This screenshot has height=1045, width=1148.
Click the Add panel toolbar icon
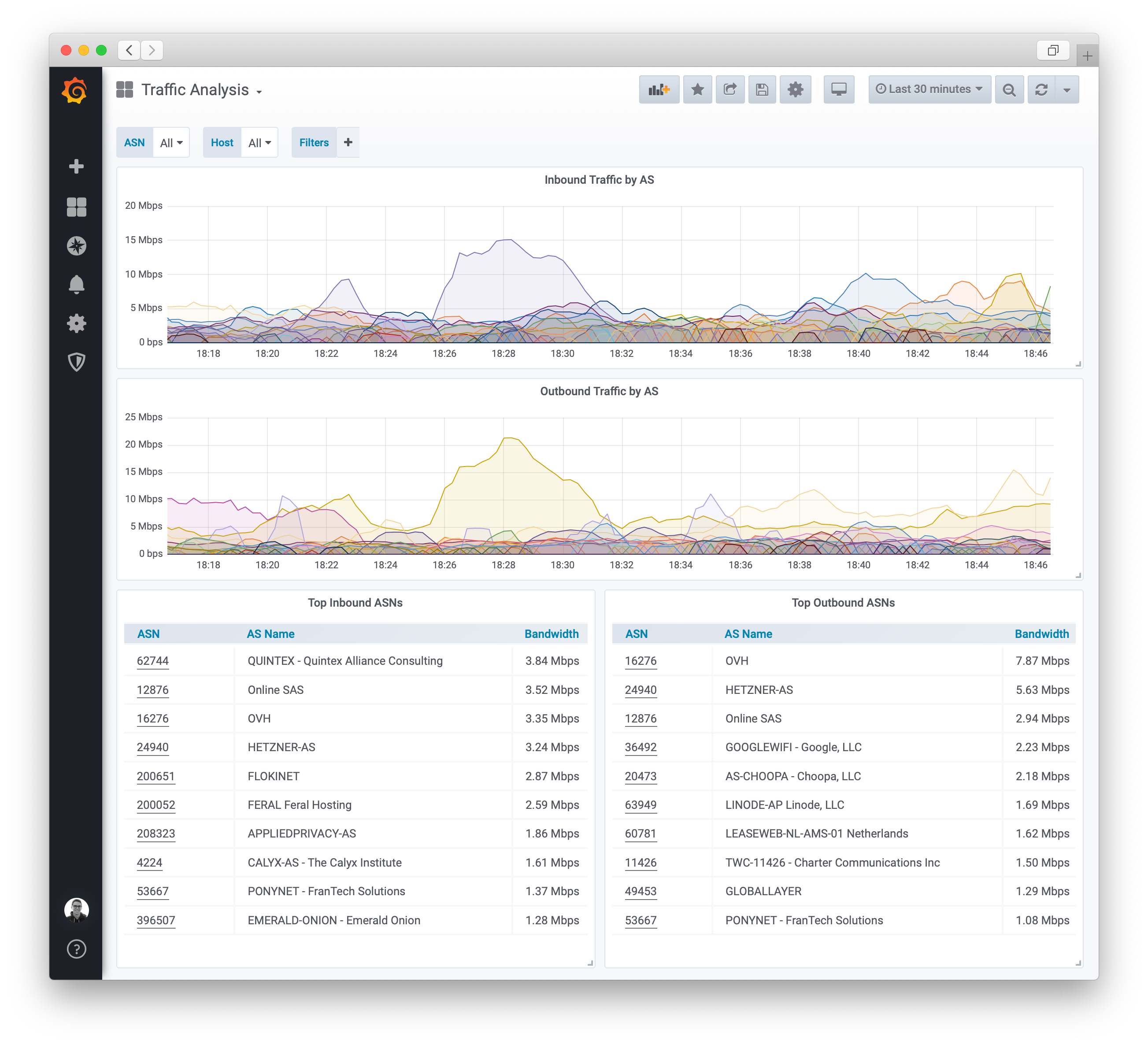(x=659, y=89)
